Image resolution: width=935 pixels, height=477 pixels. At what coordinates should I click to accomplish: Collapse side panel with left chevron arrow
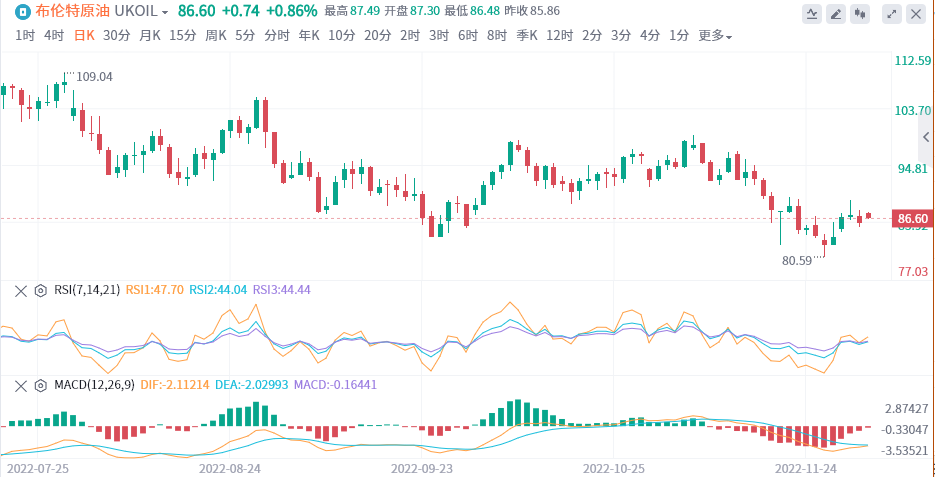pyautogui.click(x=926, y=137)
